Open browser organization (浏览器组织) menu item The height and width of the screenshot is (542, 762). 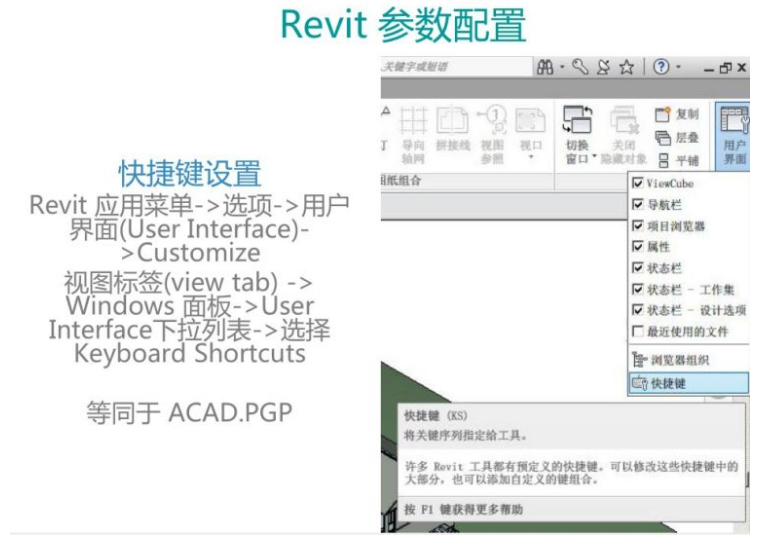point(689,360)
